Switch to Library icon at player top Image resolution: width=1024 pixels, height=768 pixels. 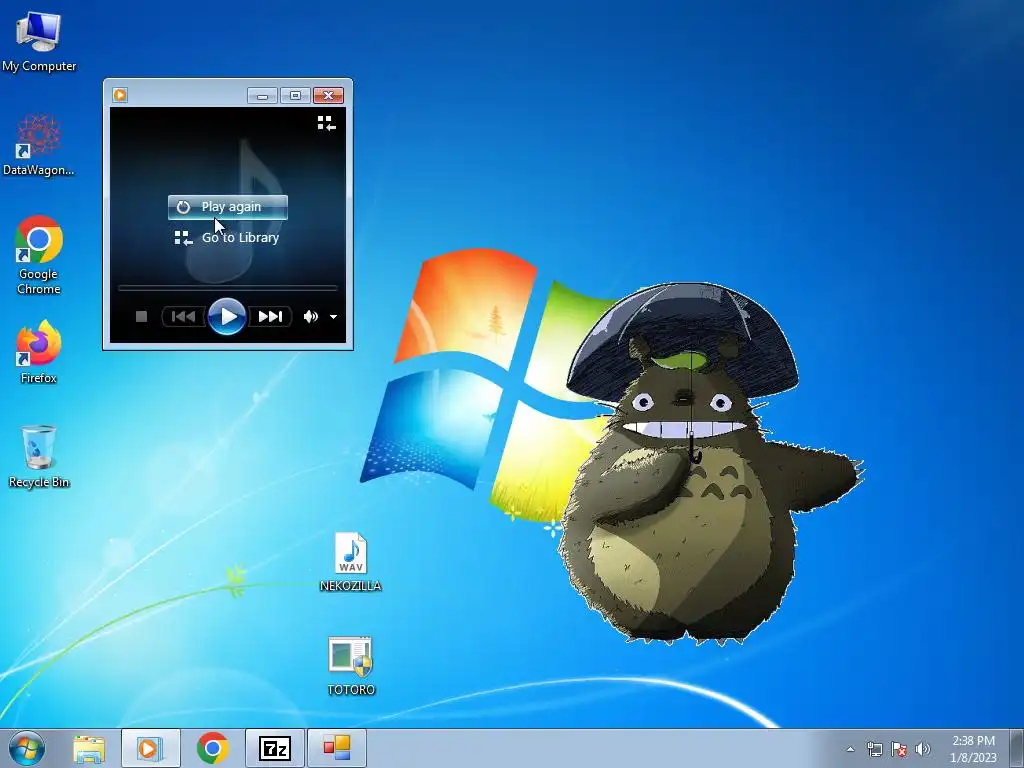tap(327, 123)
